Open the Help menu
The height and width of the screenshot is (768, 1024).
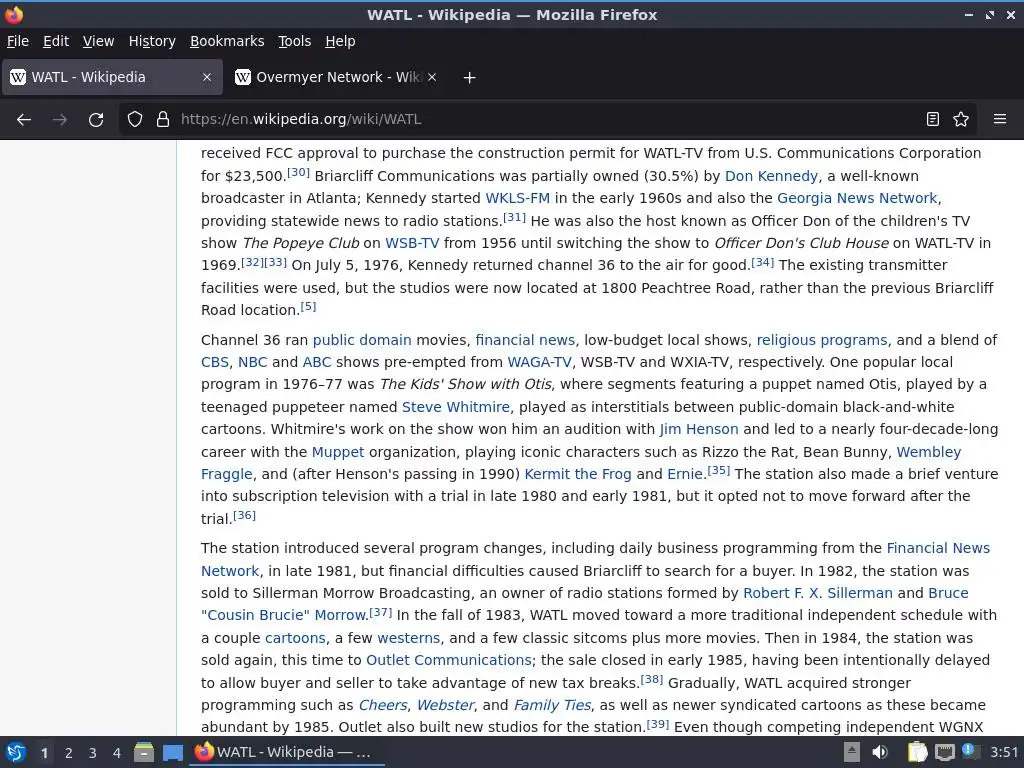[340, 41]
